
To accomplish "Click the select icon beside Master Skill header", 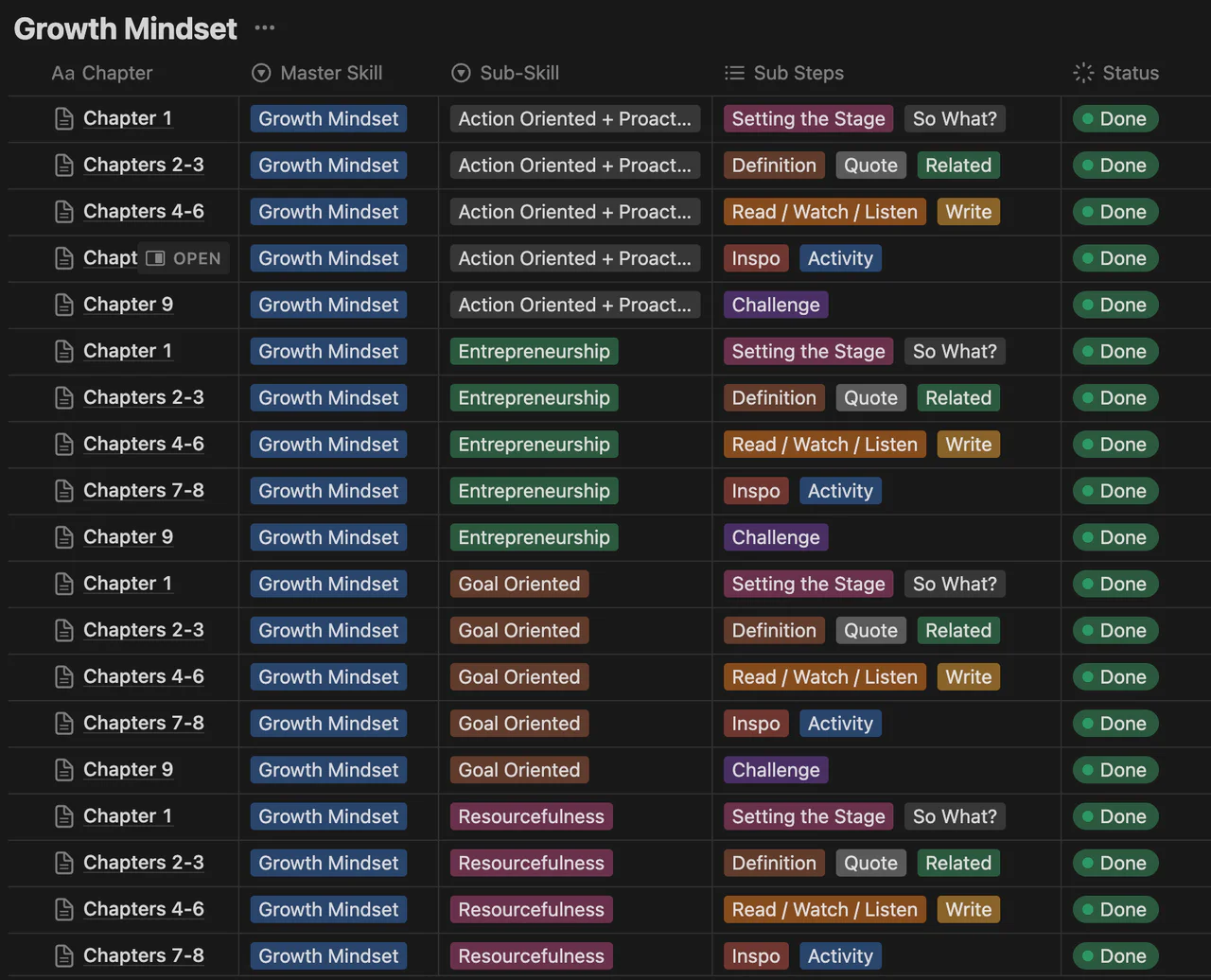I will (x=261, y=73).
